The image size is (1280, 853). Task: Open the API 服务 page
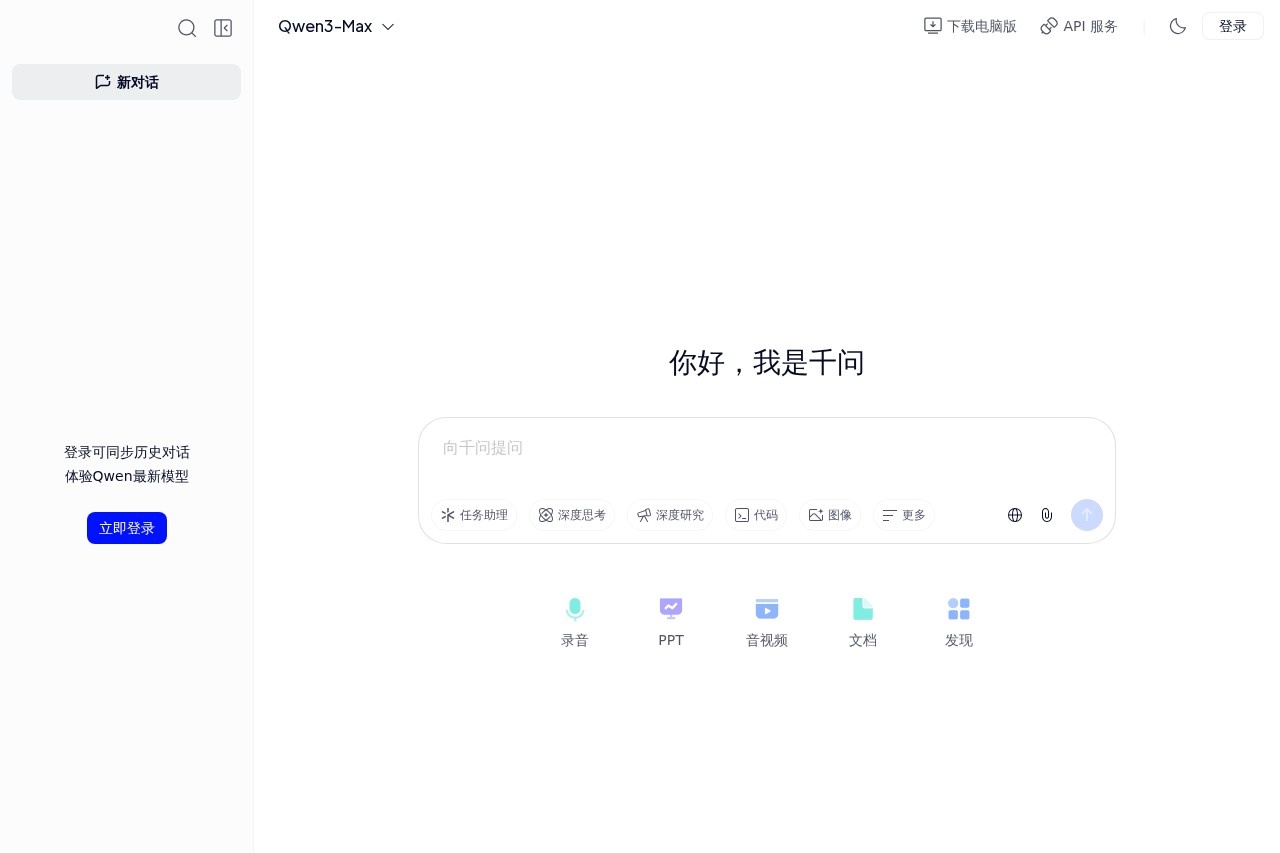coord(1079,26)
